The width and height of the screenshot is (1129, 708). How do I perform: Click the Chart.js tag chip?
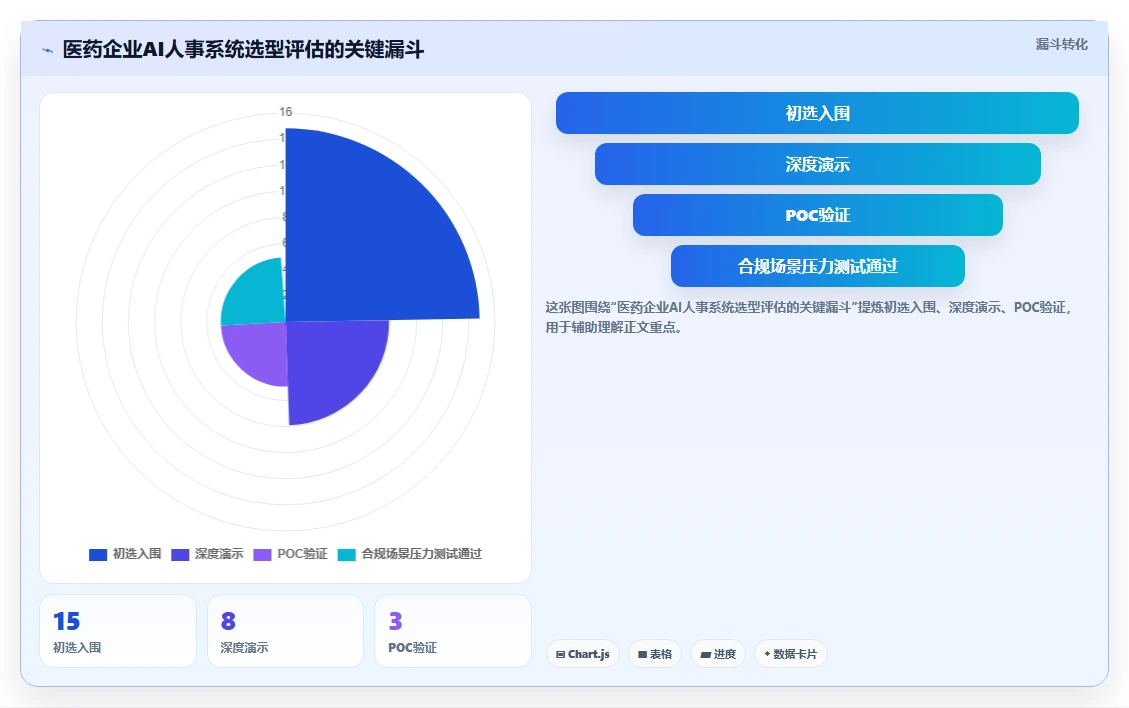coord(583,654)
